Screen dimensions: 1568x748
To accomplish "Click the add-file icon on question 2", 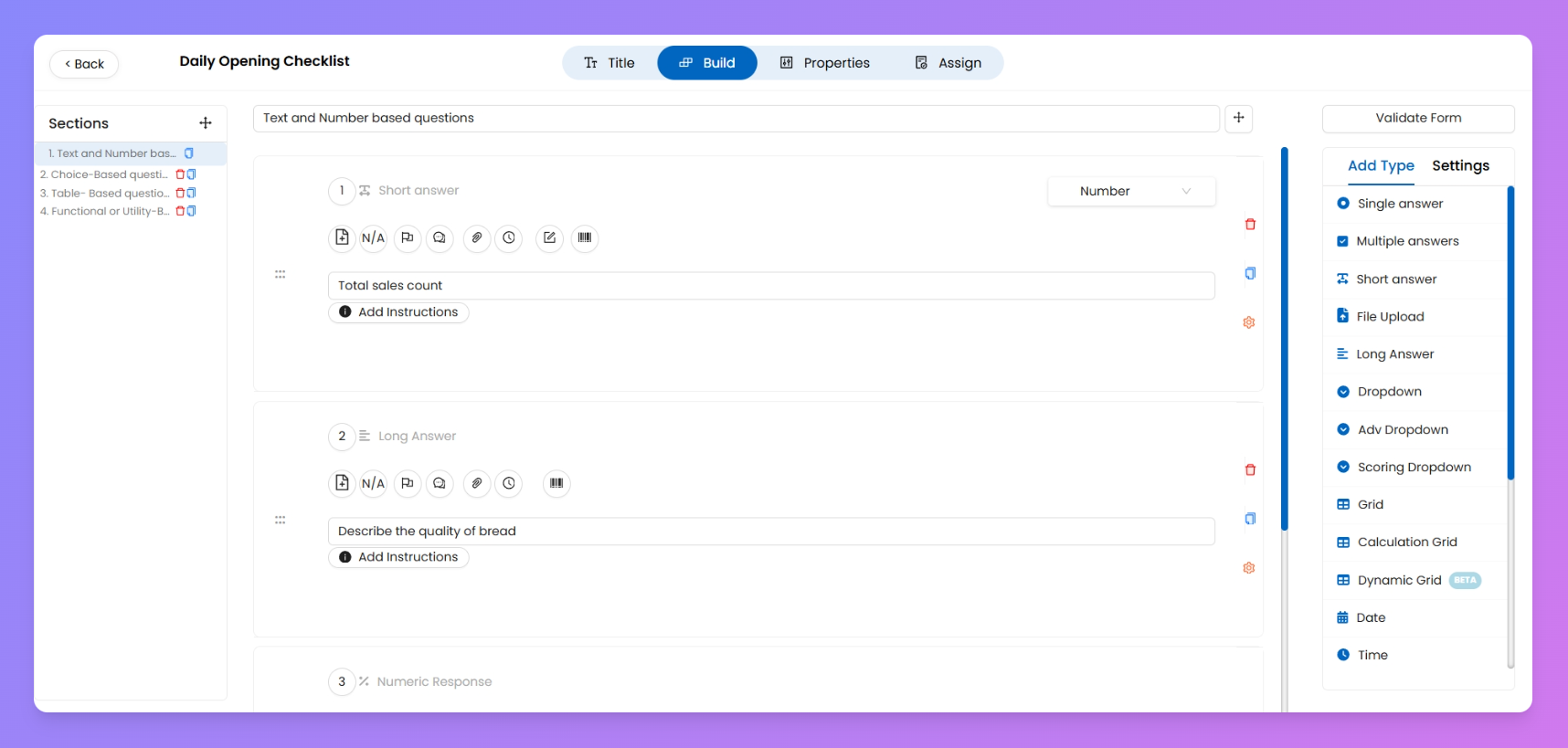I will (342, 483).
